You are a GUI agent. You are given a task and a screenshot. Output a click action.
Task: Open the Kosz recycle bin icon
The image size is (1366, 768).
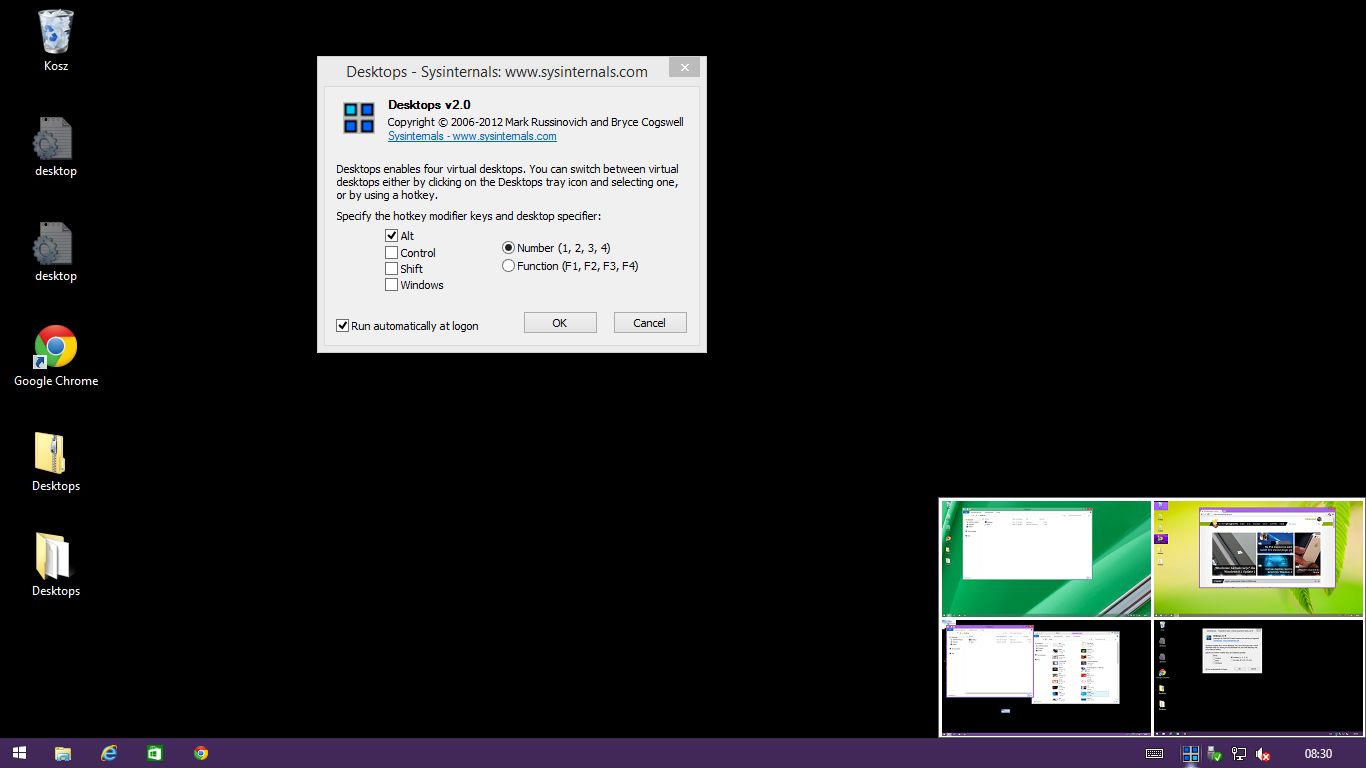(56, 41)
